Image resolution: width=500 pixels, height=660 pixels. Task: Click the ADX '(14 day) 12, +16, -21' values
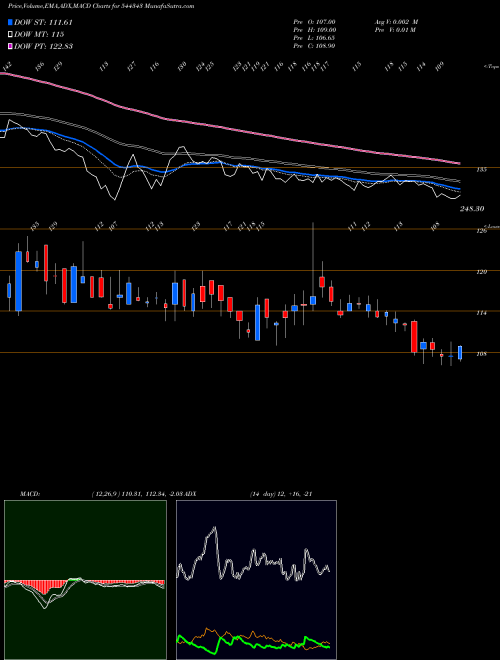tap(281, 494)
